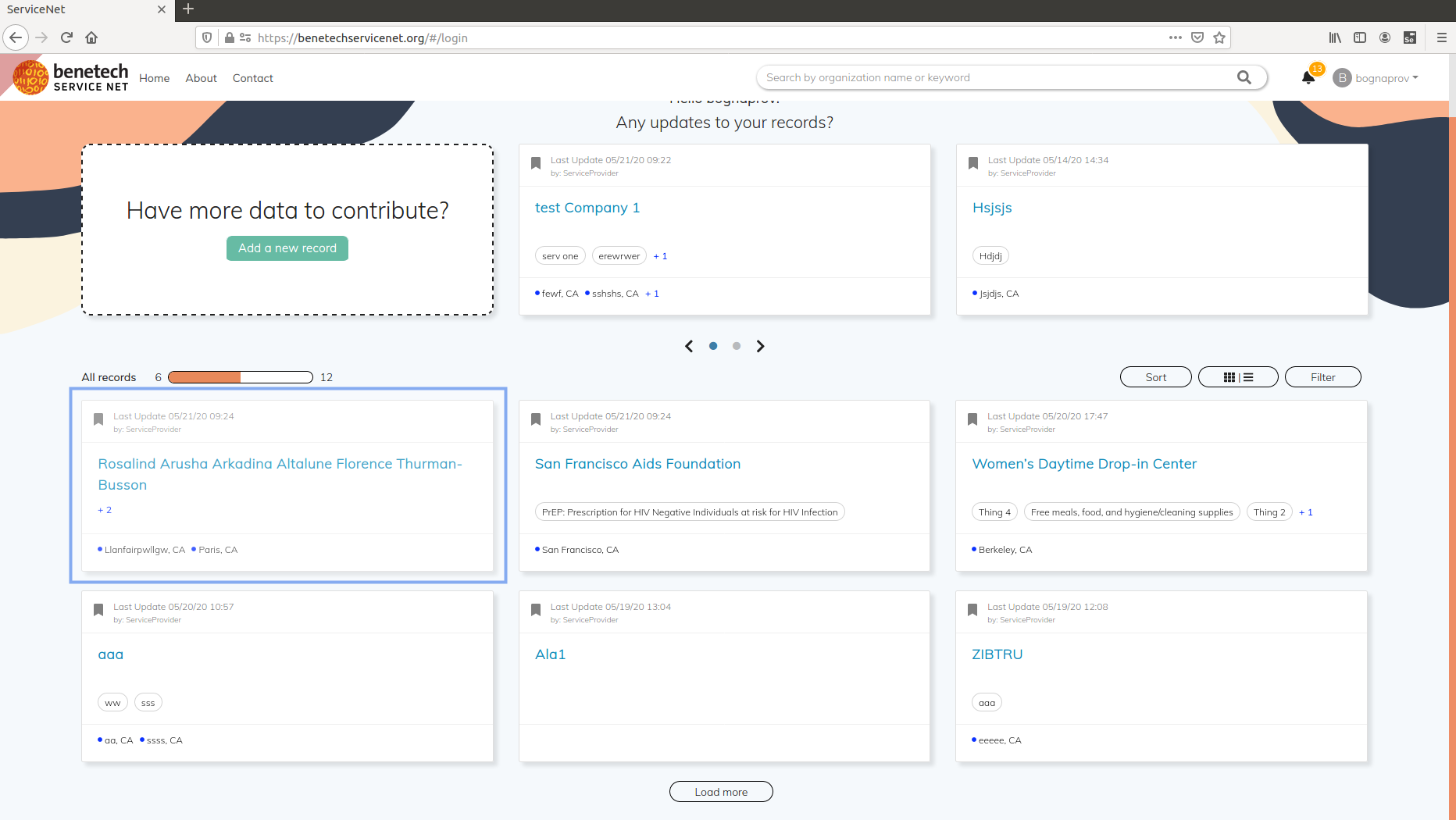The width and height of the screenshot is (1456, 820).
Task: Go to the About page
Action: [201, 78]
